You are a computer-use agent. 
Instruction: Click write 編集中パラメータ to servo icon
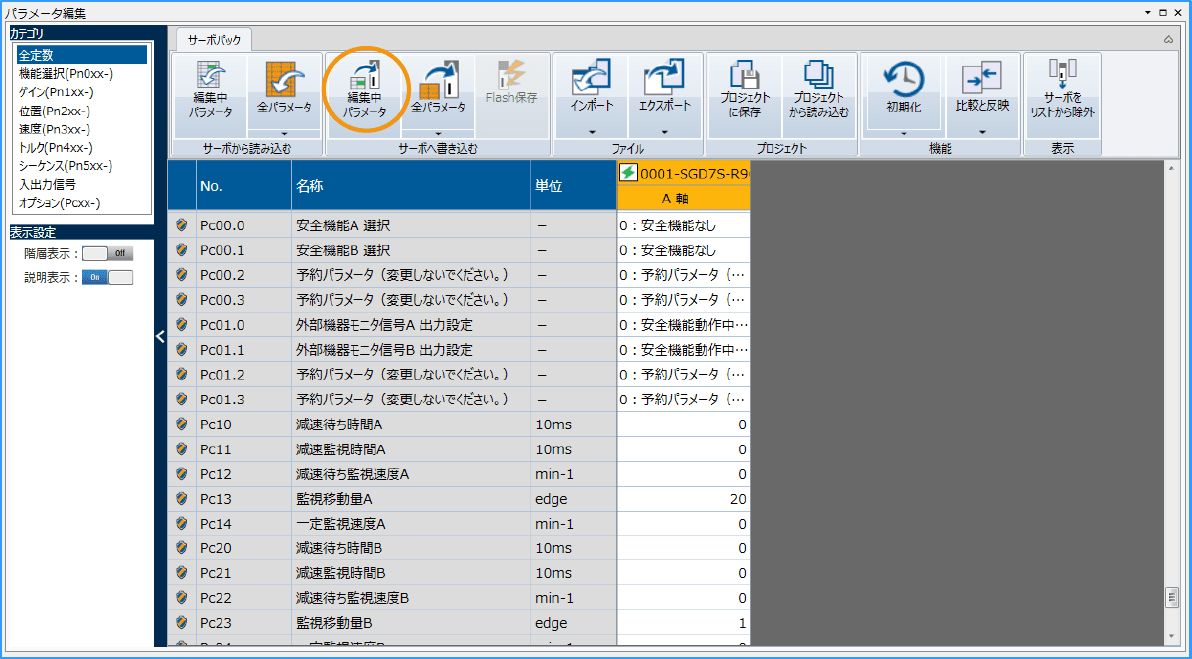click(x=365, y=78)
